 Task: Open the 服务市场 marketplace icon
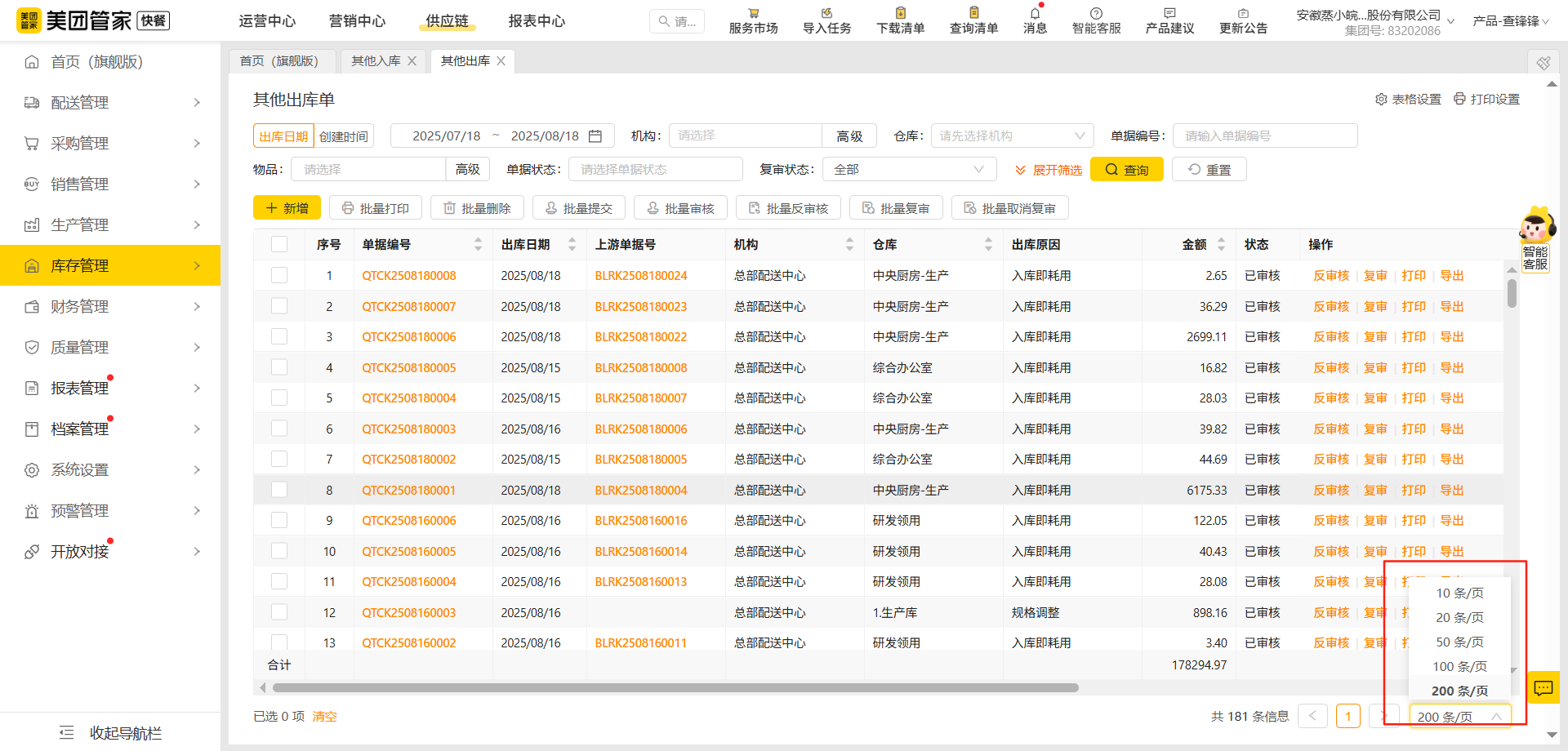click(x=752, y=20)
